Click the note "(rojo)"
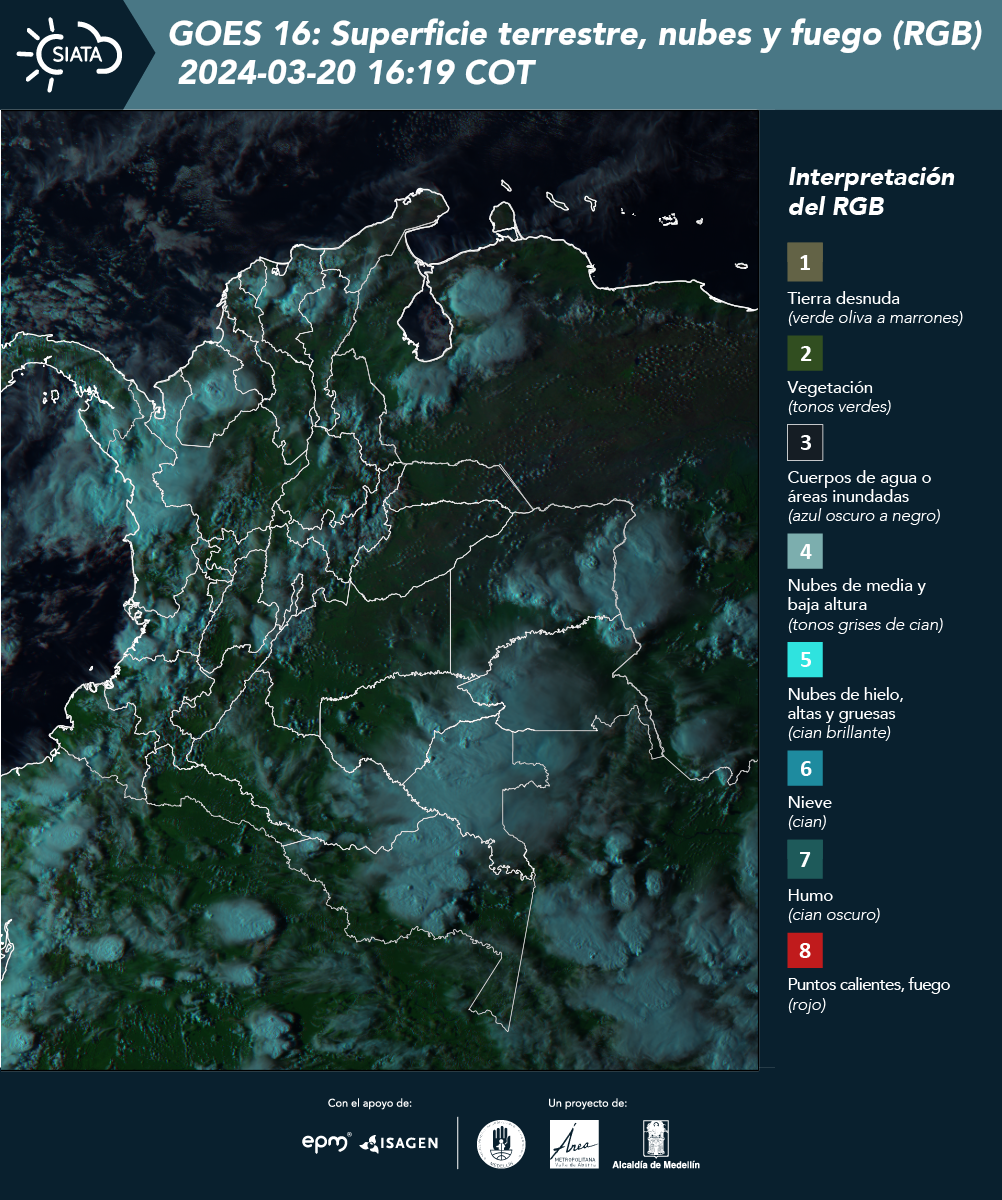The image size is (1002, 1200). [x=807, y=1005]
